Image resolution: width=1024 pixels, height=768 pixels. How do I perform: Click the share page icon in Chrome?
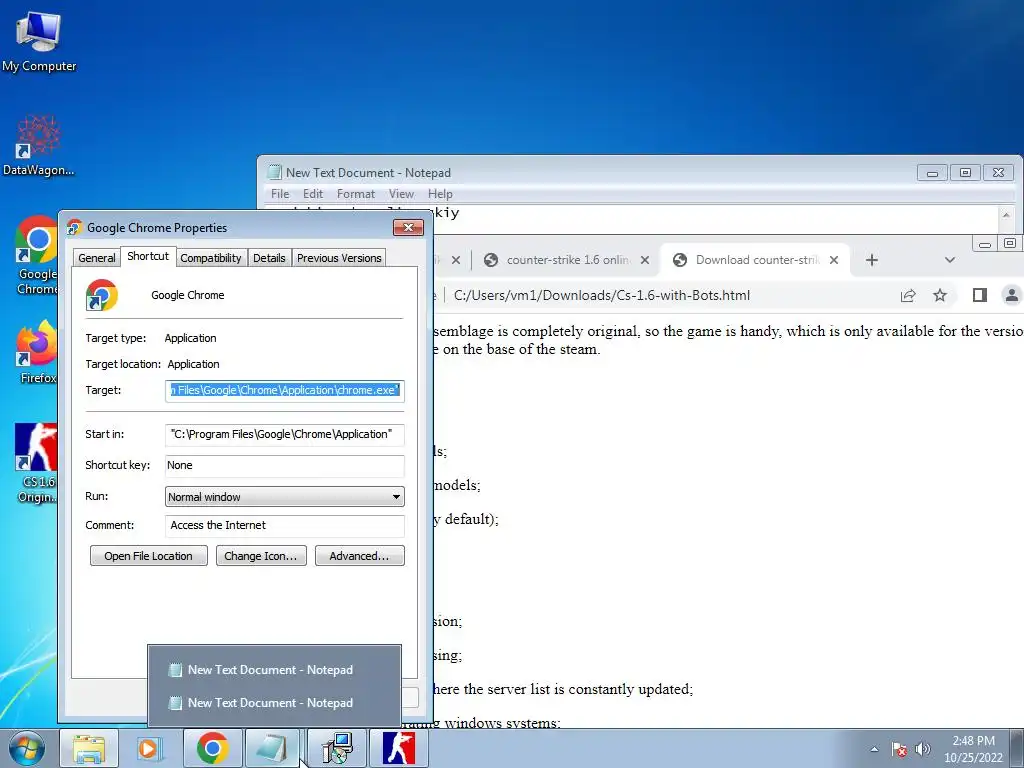908,295
